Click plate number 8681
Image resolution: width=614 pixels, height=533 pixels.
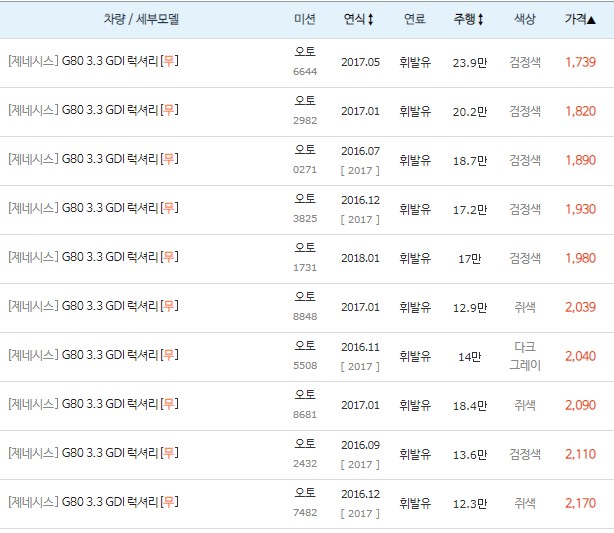(x=305, y=414)
